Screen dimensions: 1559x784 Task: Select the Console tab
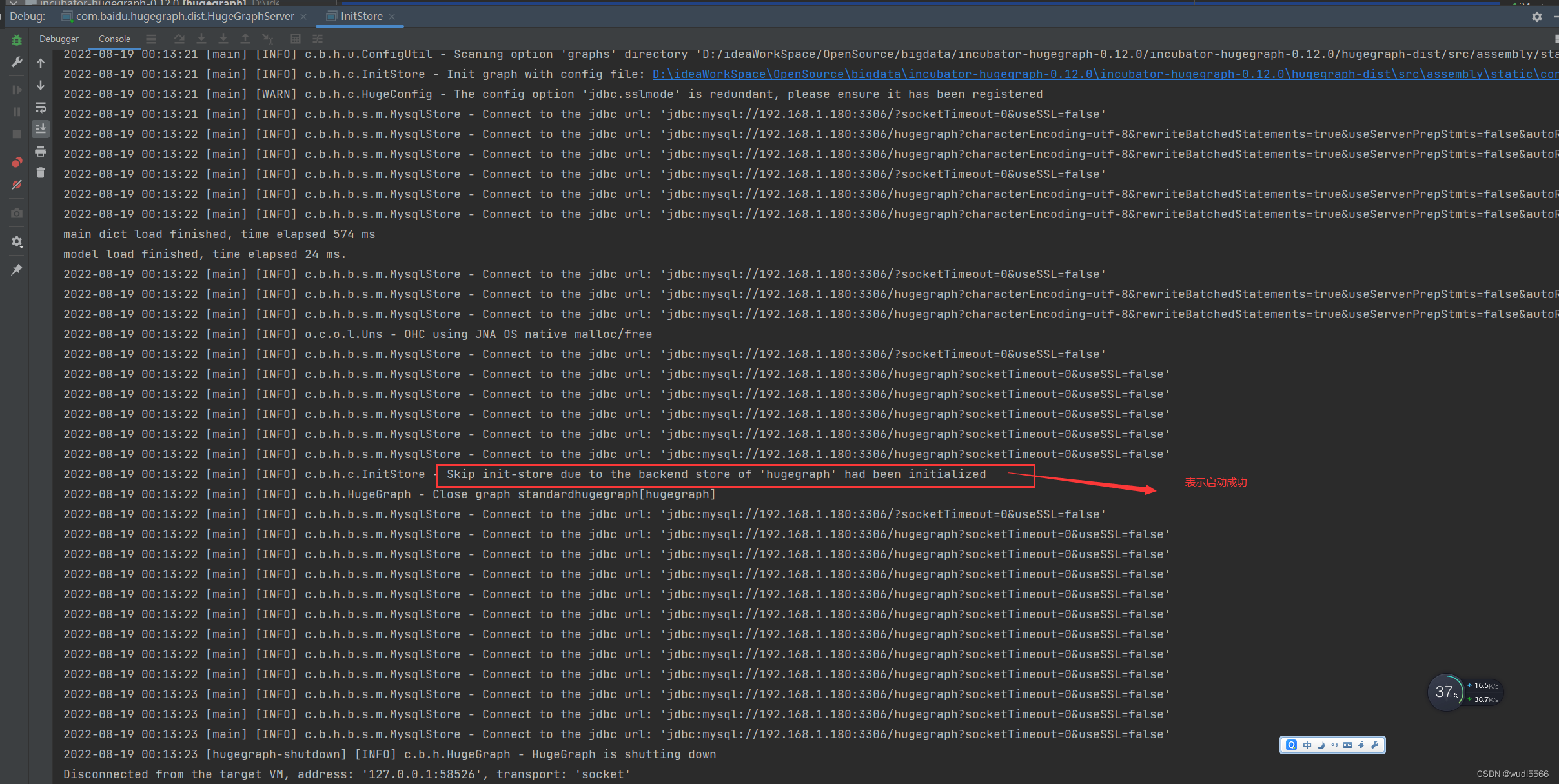tap(114, 39)
